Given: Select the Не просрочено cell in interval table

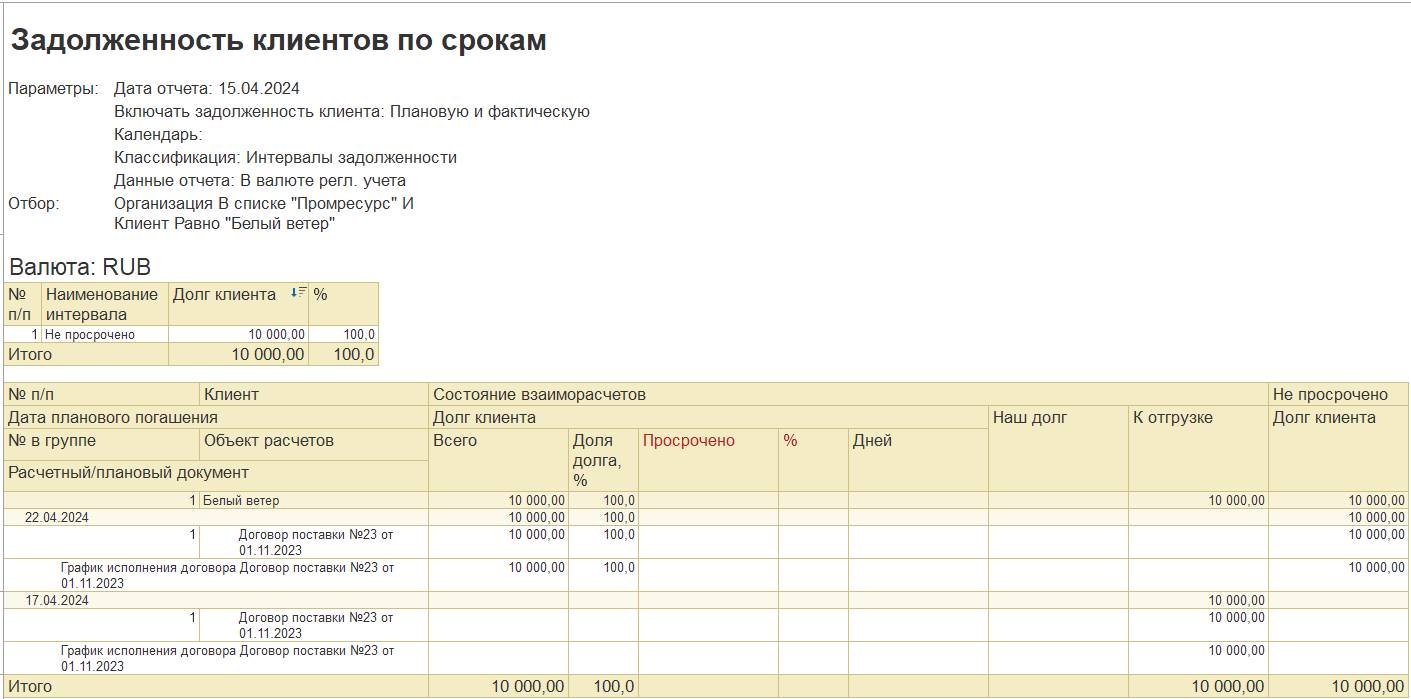Looking at the screenshot, I should [x=105, y=335].
